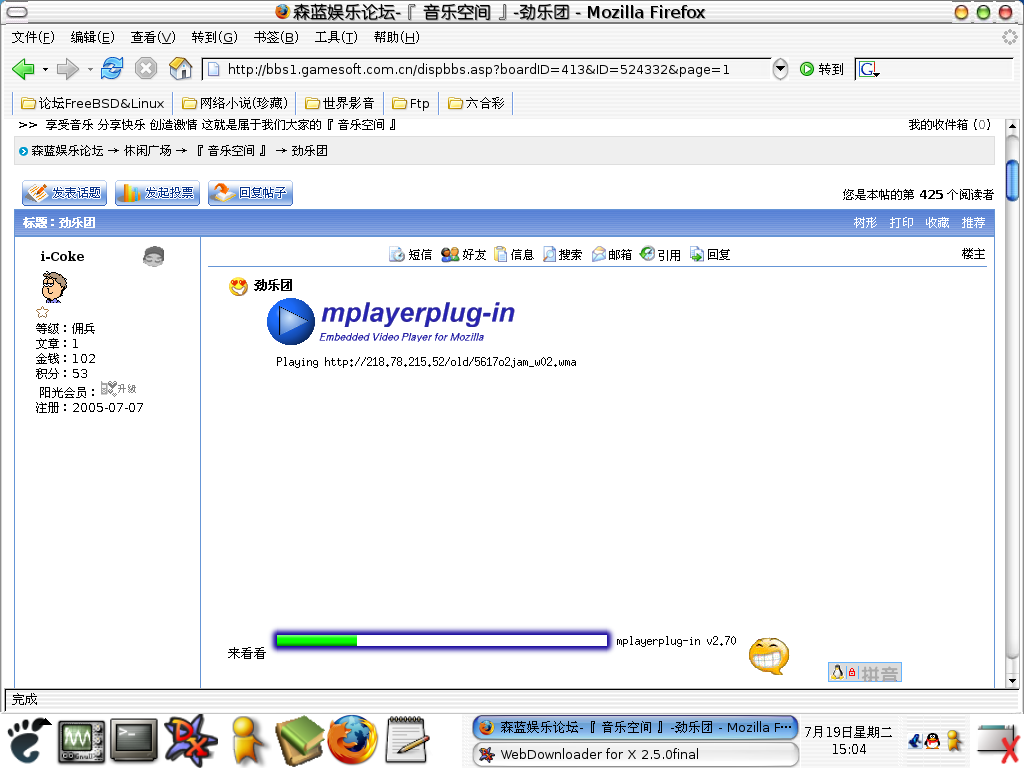Click the 发表话题 new topic button
This screenshot has height=768, width=1024.
[65, 193]
